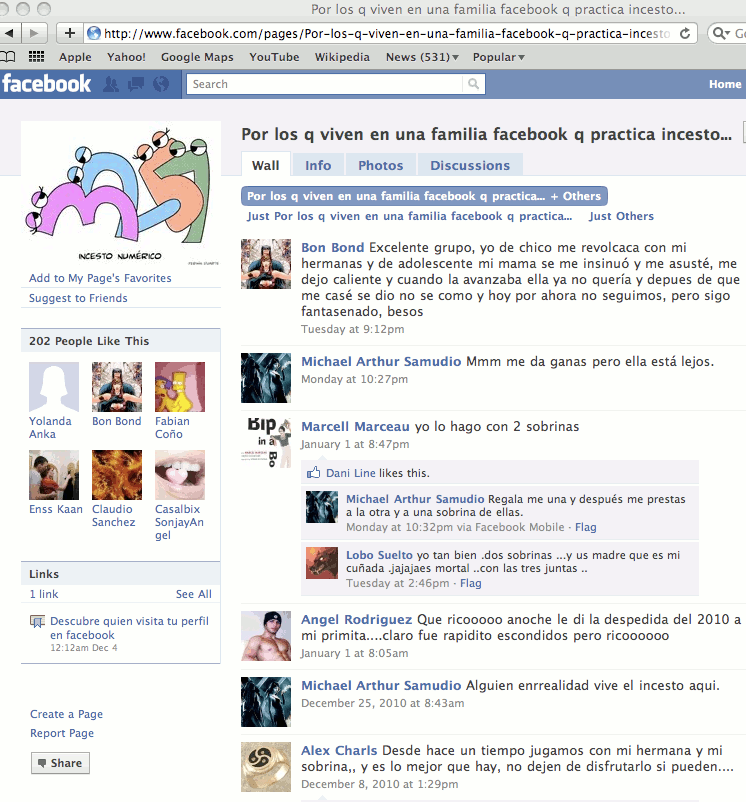Open the Apple bookmark

[75, 57]
